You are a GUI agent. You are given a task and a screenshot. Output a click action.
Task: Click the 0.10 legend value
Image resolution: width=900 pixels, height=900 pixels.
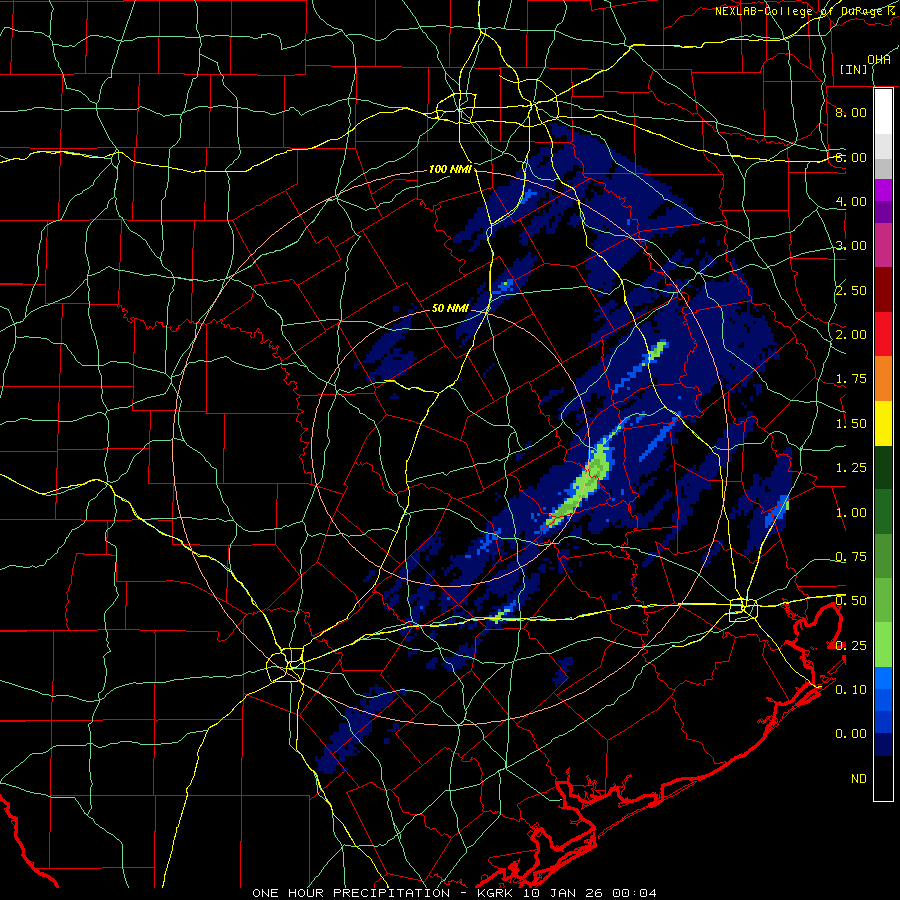[x=851, y=690]
